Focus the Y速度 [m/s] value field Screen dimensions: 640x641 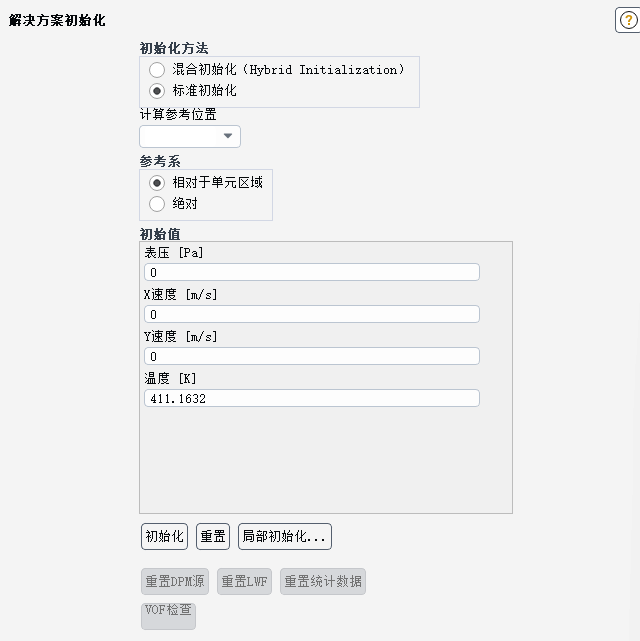click(311, 356)
